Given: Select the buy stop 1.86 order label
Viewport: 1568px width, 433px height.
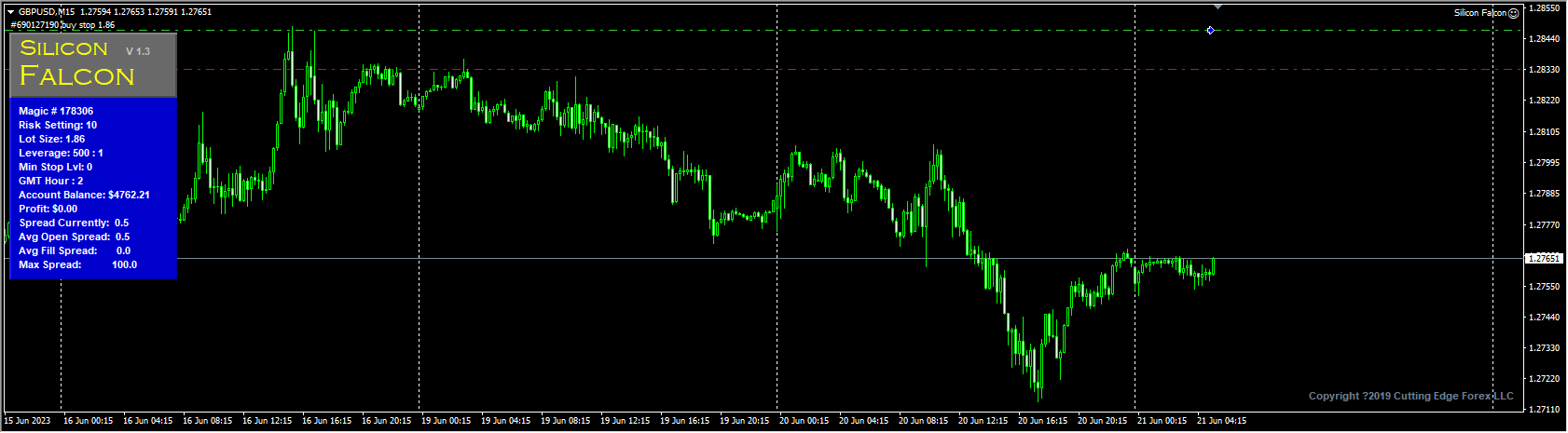Looking at the screenshot, I should (x=63, y=25).
